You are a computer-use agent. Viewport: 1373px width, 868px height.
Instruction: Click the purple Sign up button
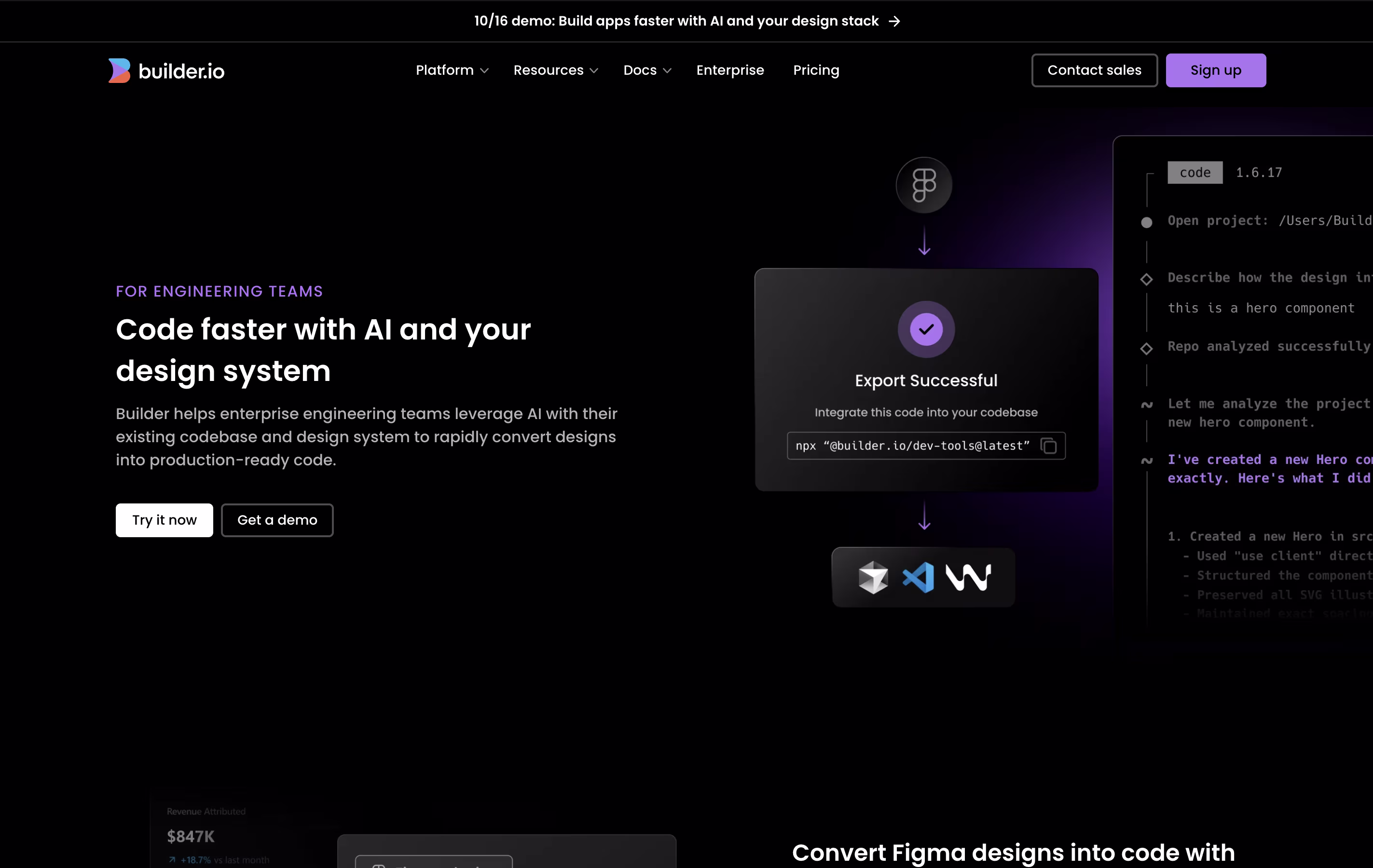coord(1216,70)
